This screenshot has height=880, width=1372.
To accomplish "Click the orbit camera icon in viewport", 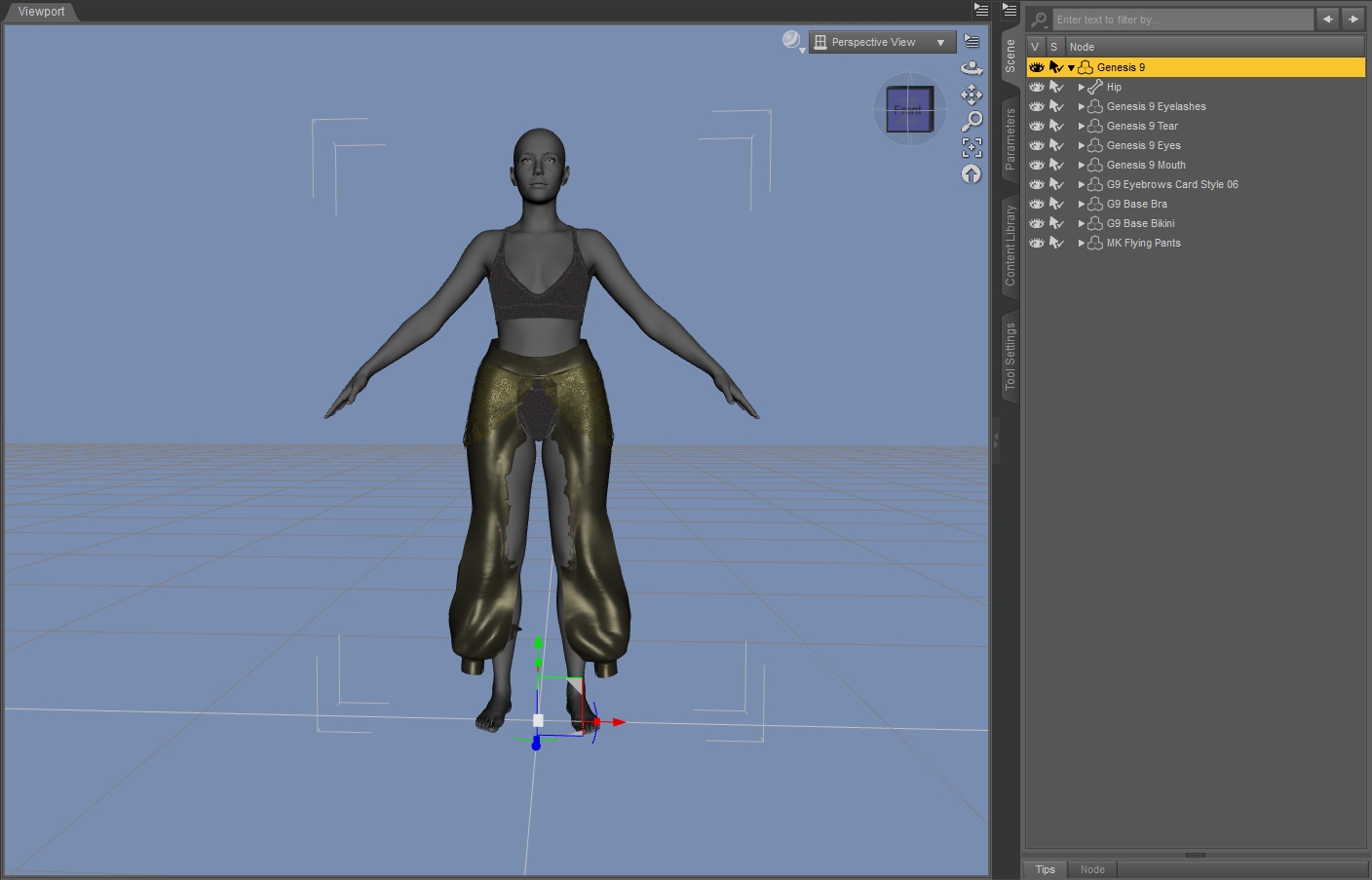I will [972, 68].
